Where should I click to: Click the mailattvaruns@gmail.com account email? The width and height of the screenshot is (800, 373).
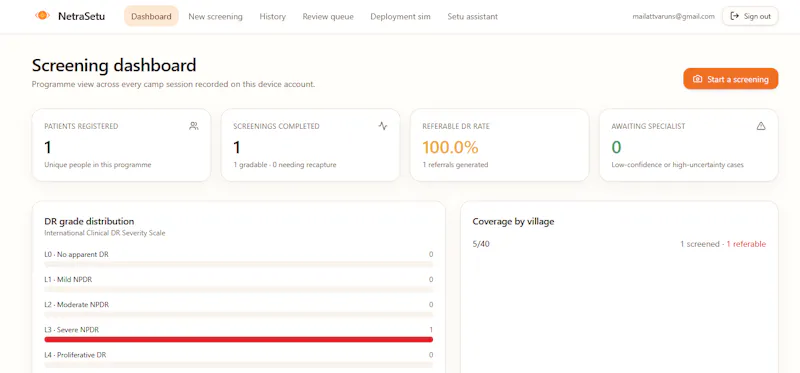pyautogui.click(x=673, y=16)
